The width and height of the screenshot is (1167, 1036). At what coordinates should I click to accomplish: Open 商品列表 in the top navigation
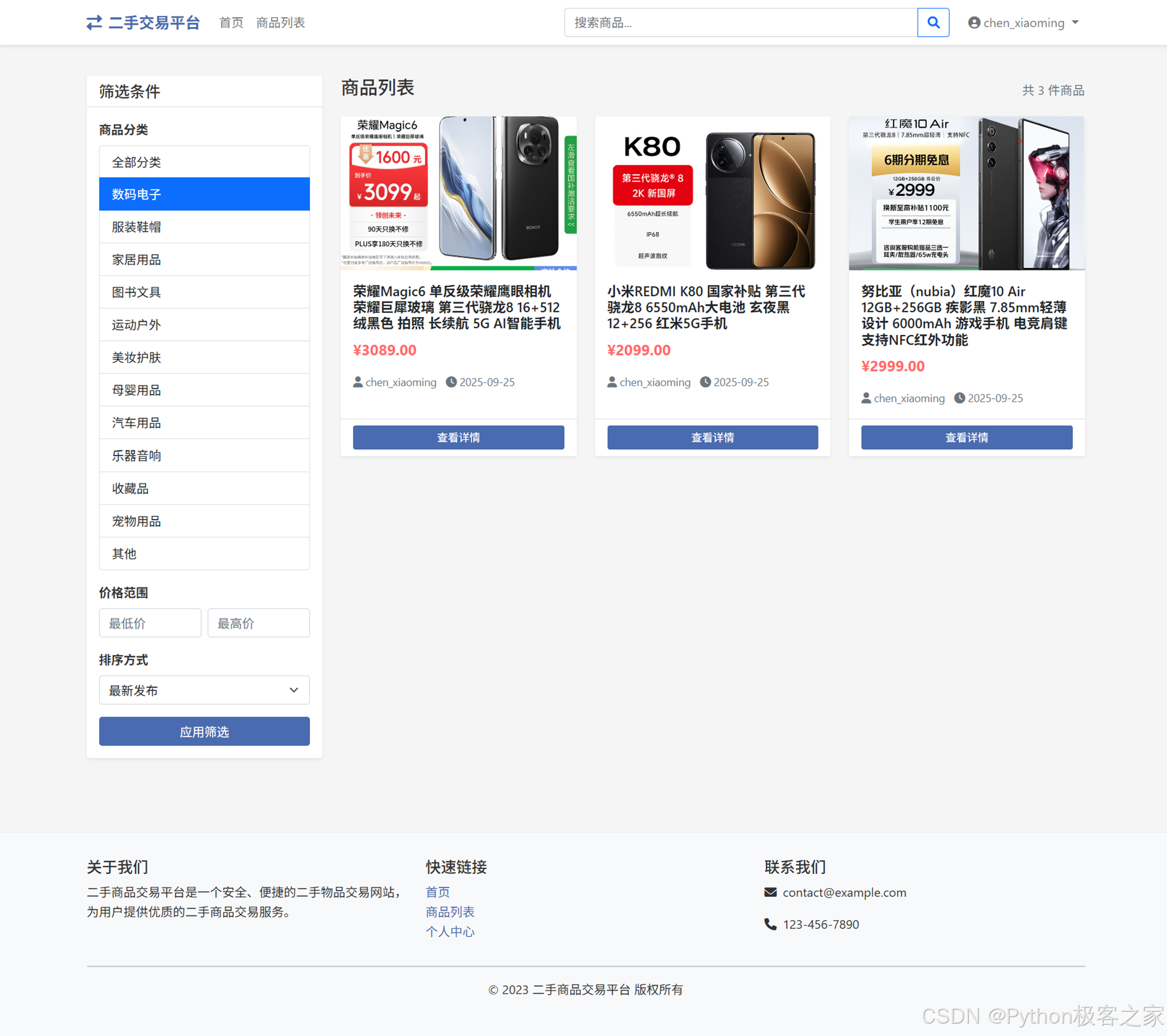(x=280, y=22)
